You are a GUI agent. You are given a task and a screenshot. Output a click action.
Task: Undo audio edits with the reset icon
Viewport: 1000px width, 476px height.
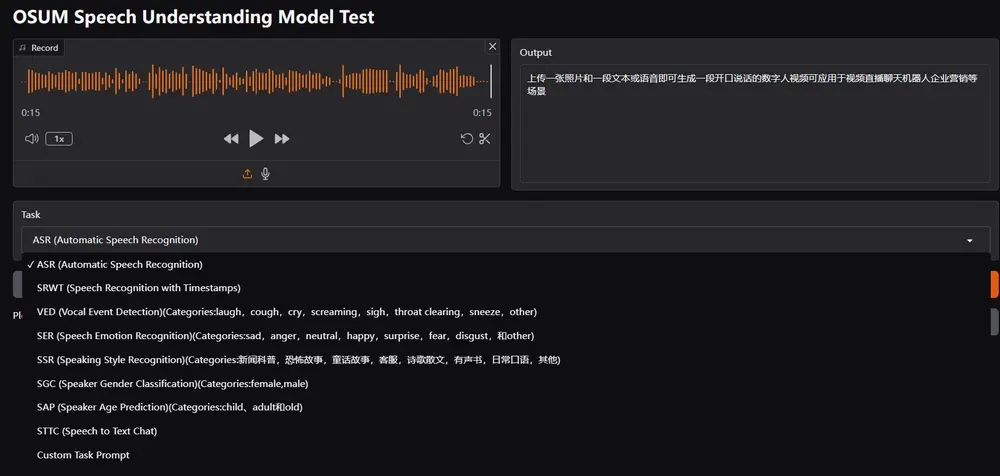[467, 138]
